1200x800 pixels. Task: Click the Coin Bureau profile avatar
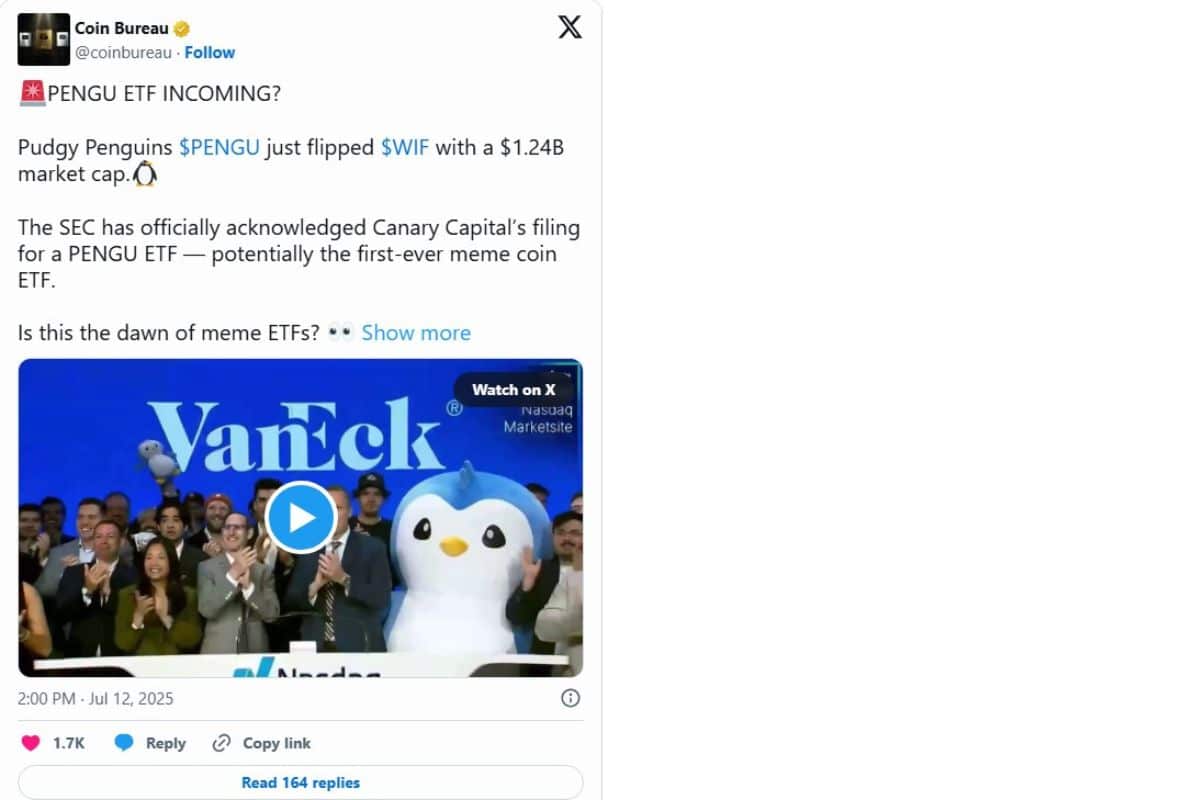[x=44, y=39]
